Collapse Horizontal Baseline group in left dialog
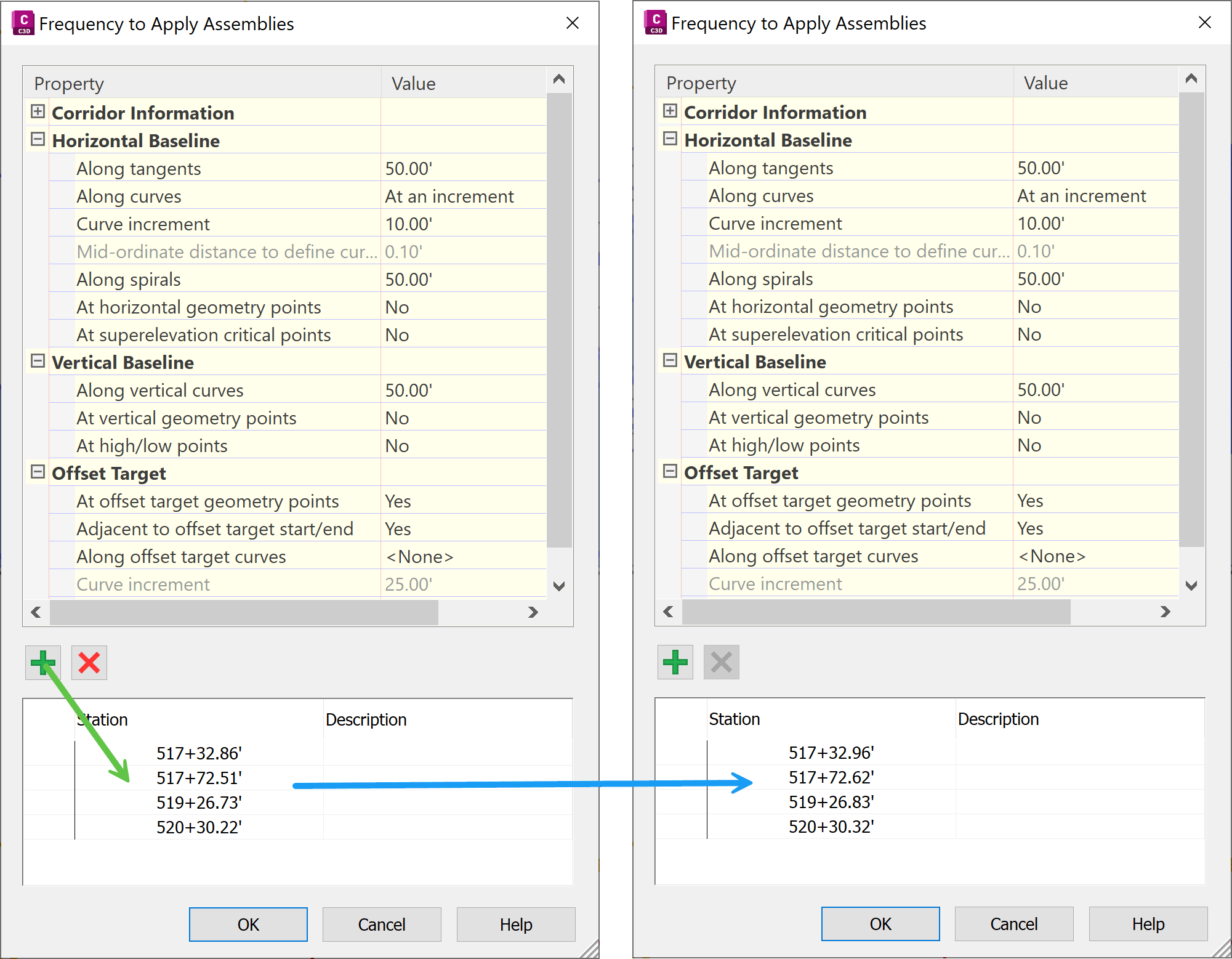The image size is (1232, 959). click(38, 139)
